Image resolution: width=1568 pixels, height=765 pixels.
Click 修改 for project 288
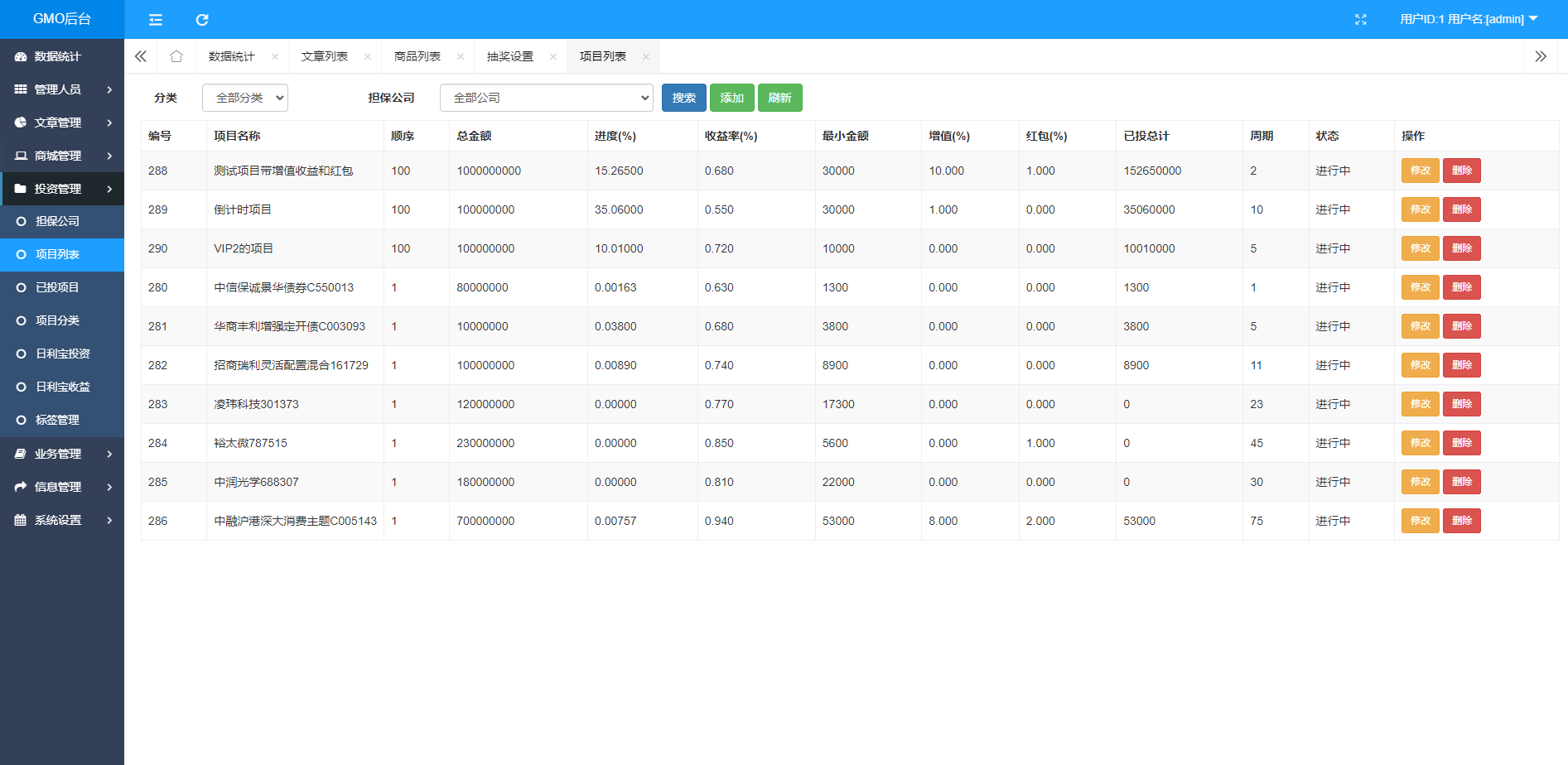[x=1420, y=171]
